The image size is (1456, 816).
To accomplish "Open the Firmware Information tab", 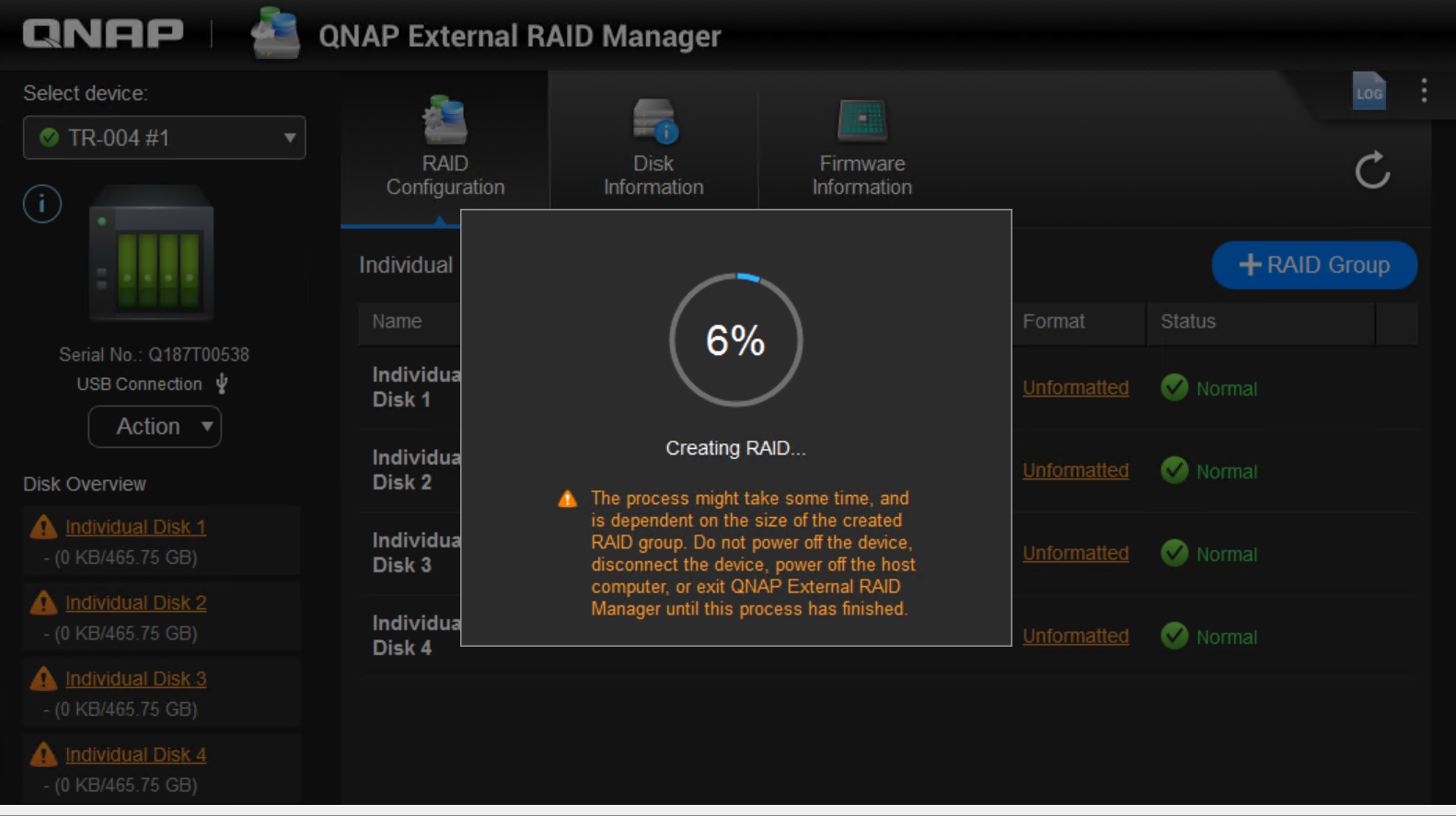I will pyautogui.click(x=861, y=149).
